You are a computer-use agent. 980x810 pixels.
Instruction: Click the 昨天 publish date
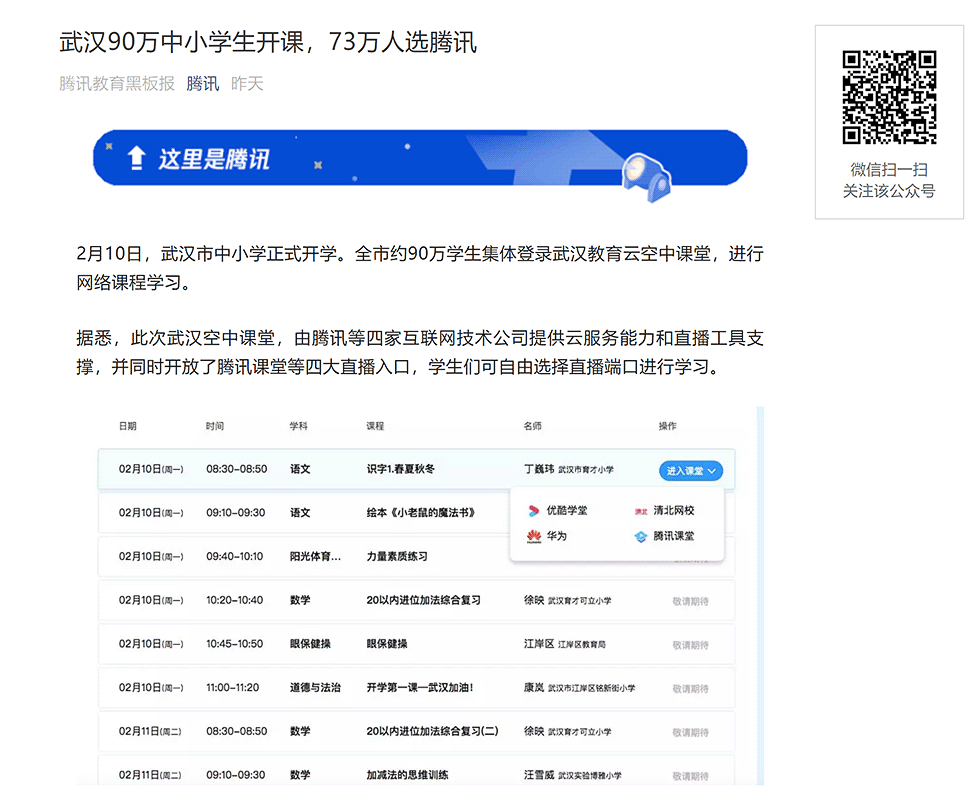(247, 83)
